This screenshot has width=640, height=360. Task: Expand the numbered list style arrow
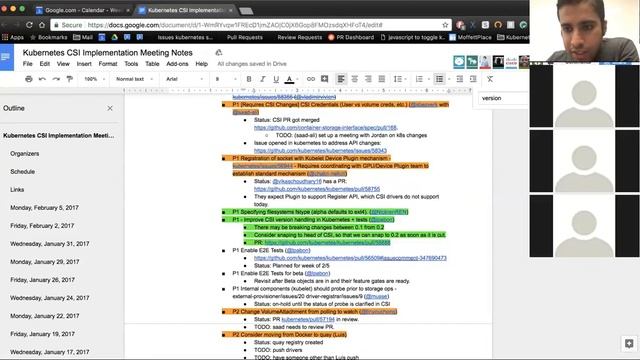pyautogui.click(x=429, y=79)
